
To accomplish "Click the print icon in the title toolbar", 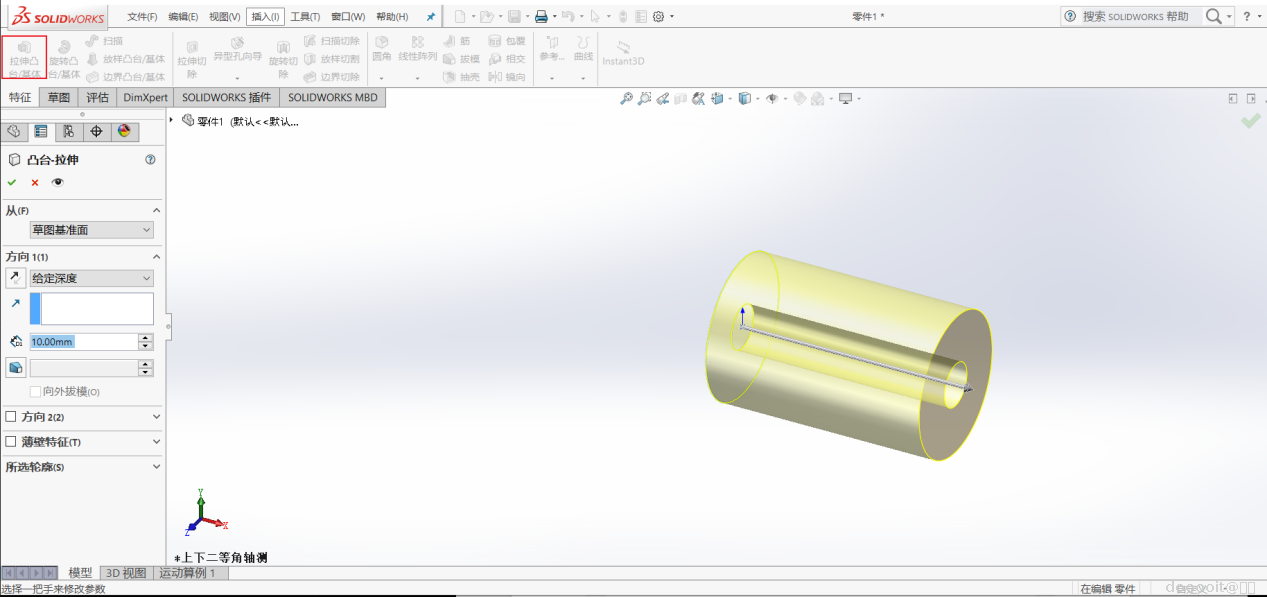I will (x=541, y=16).
